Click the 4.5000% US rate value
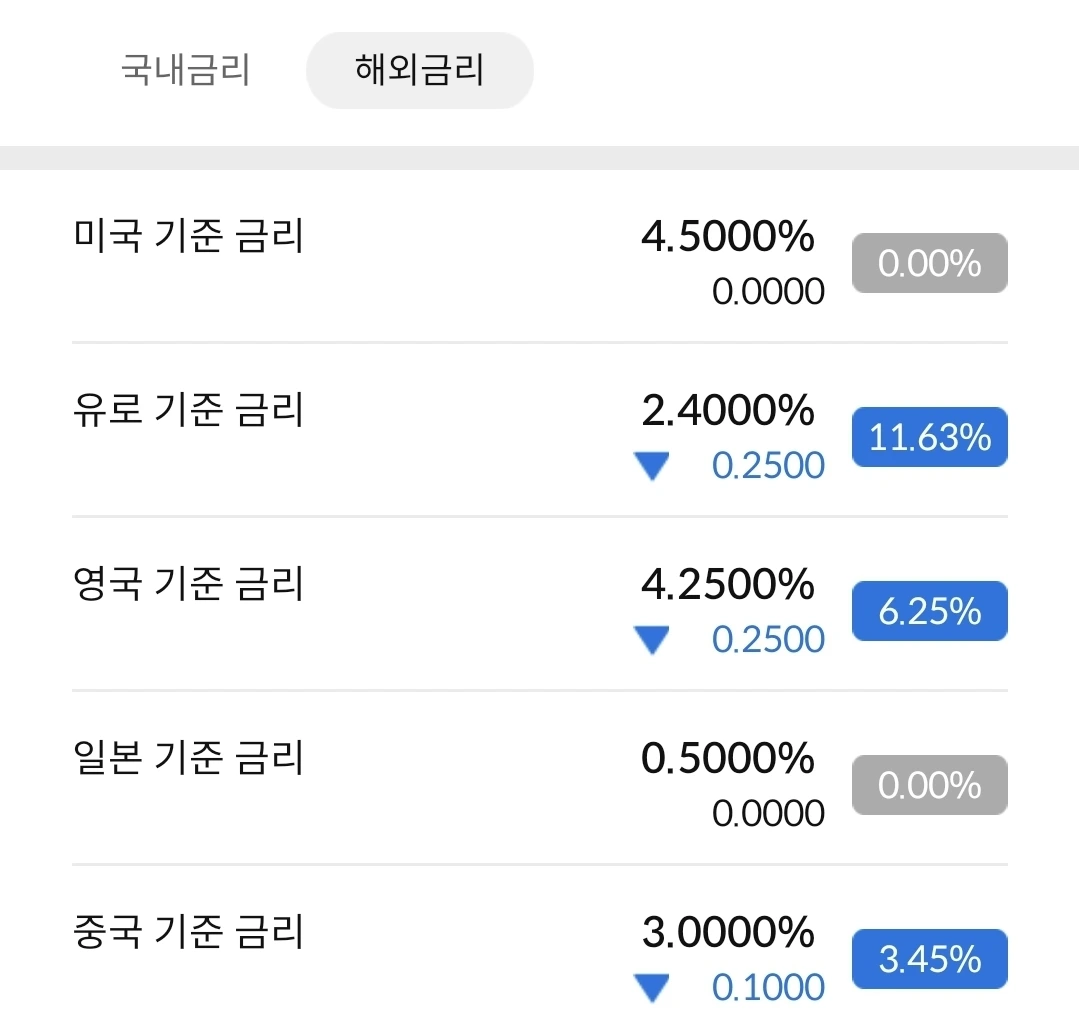Image resolution: width=1079 pixels, height=1029 pixels. [727, 238]
